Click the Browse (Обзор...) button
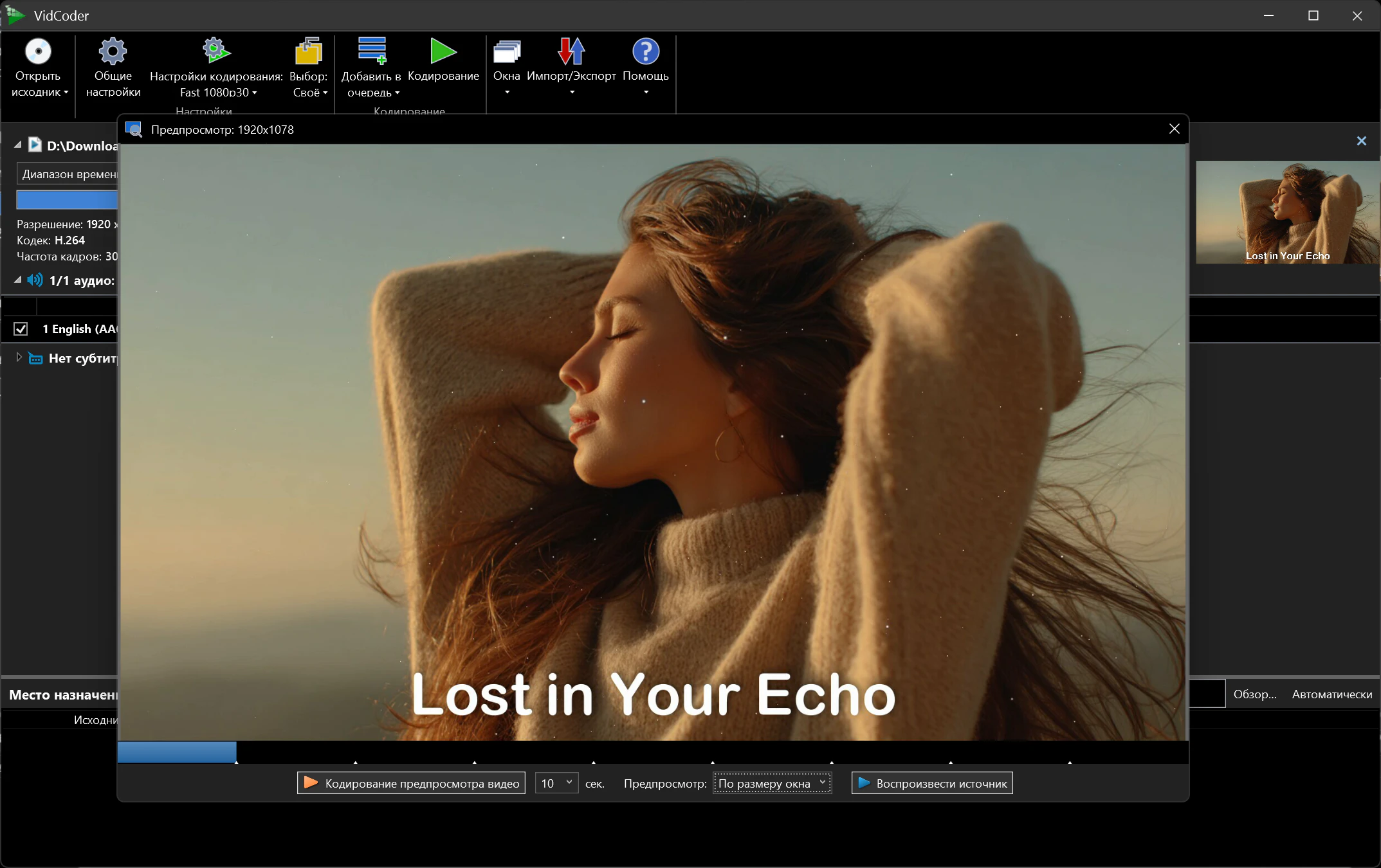The width and height of the screenshot is (1381, 868). 1254,694
